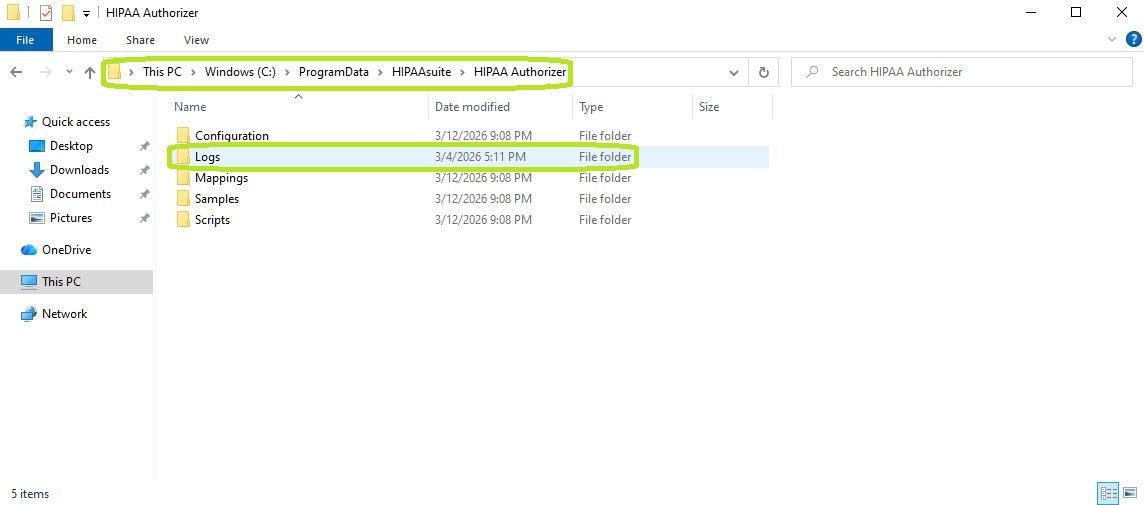
Task: Click the Properties quick access toolbar icon
Action: [x=45, y=13]
